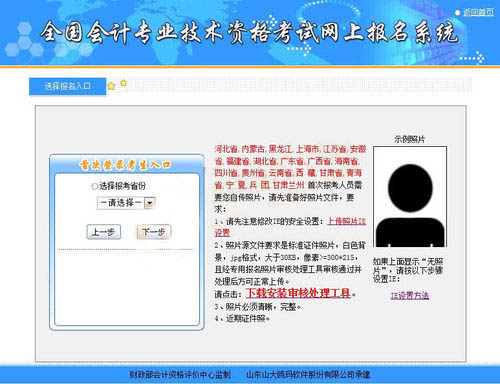Click the 上一步 button

click(x=103, y=232)
